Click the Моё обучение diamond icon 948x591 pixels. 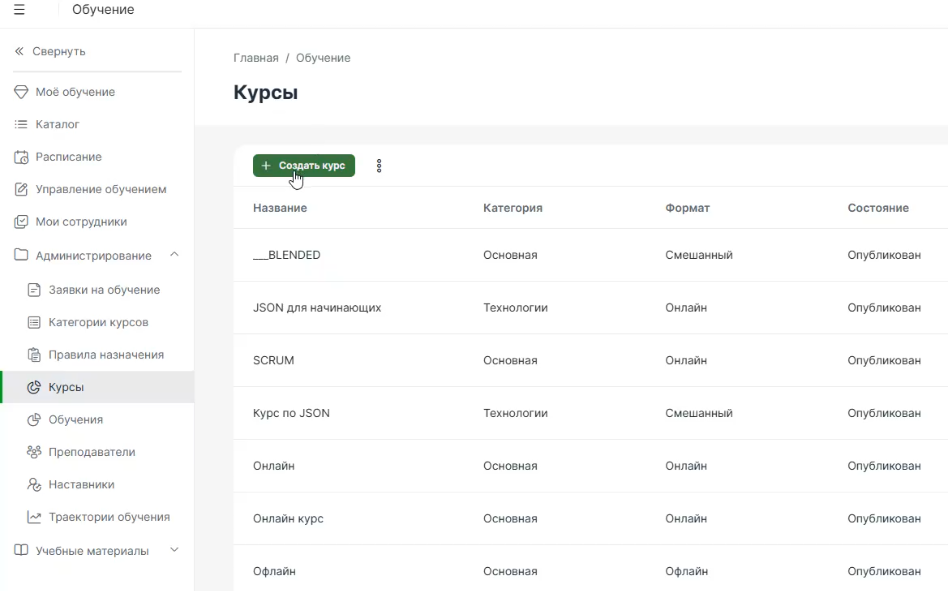21,92
